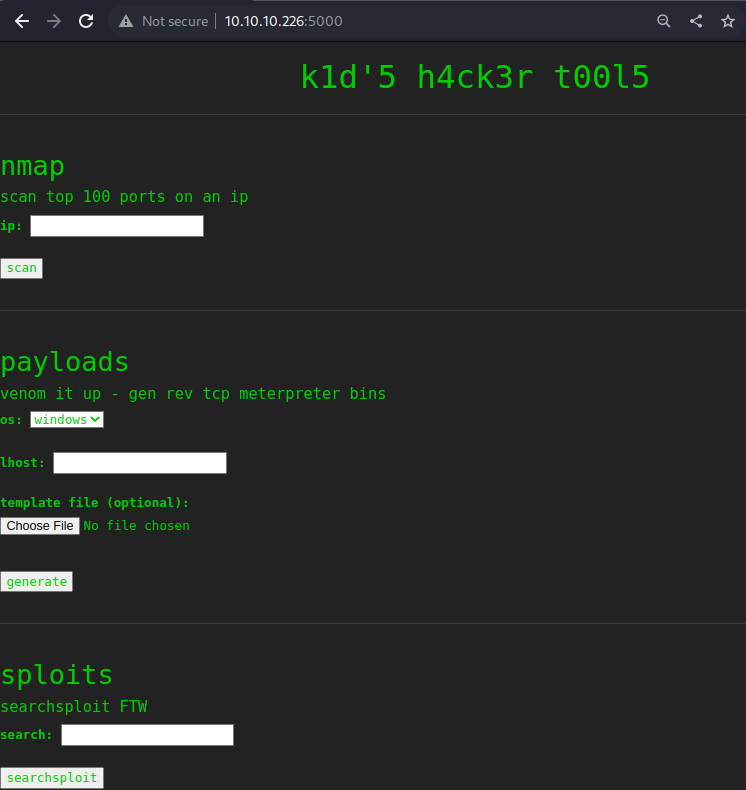Open the zoom magnifier icon
This screenshot has width=746, height=790.
pos(664,21)
